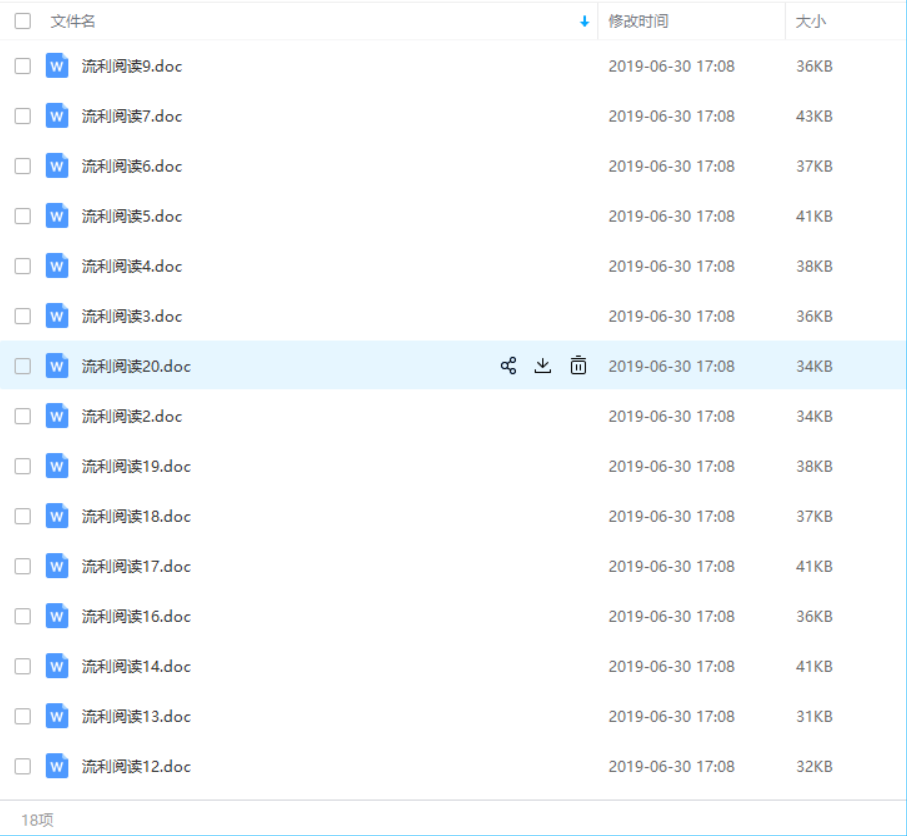Click the Word icon of 流利阅读6.doc
907x836 pixels.
tap(57, 166)
